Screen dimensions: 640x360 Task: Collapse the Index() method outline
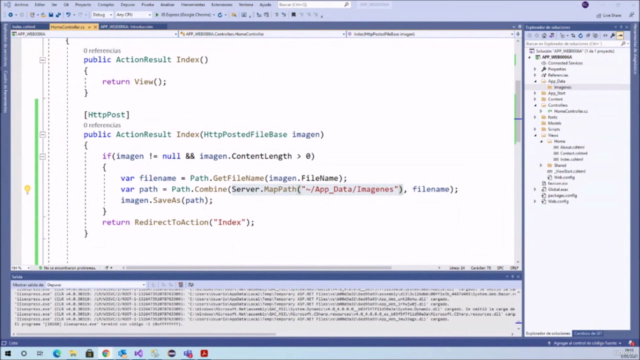coord(42,60)
